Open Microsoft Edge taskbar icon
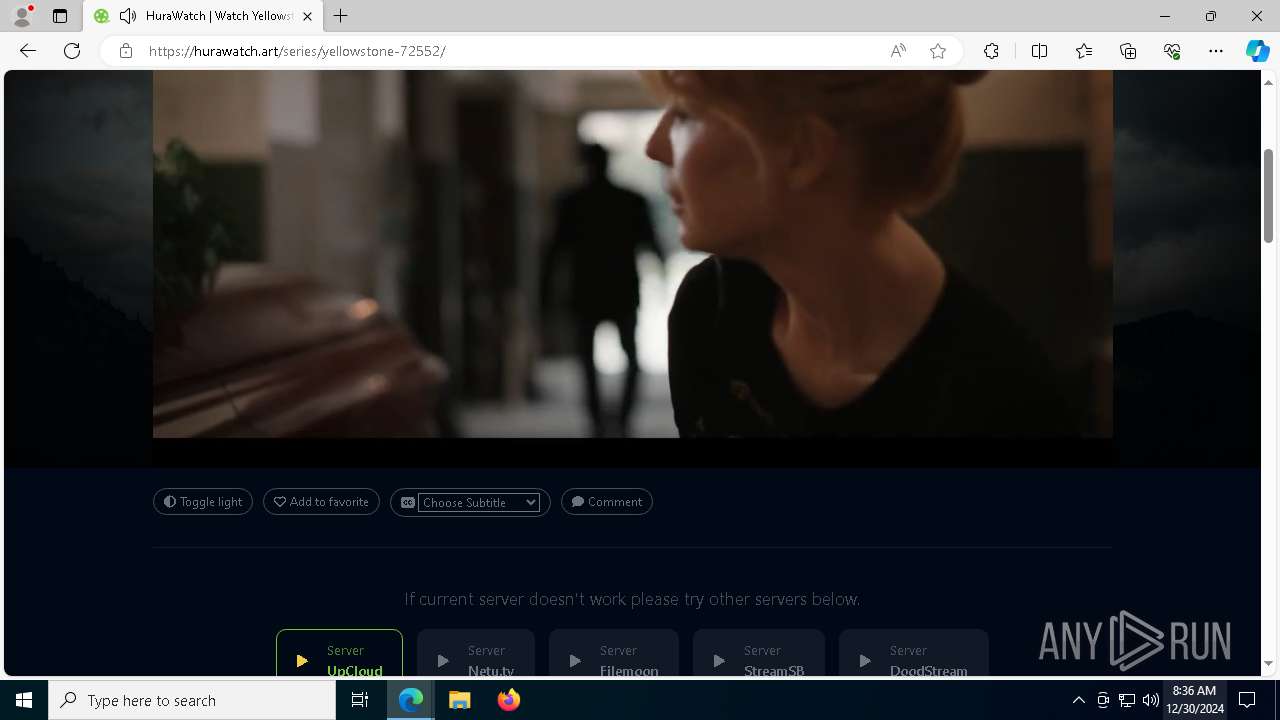Image resolution: width=1280 pixels, height=720 pixels. (411, 700)
